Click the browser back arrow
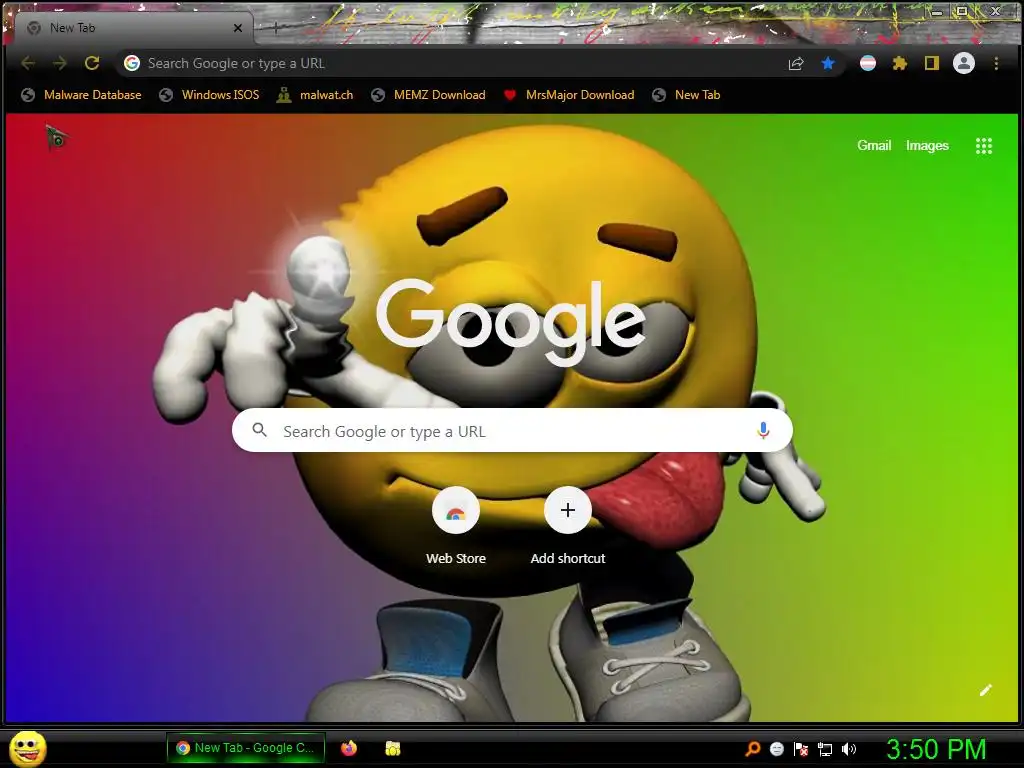Screen dimensions: 1024x768 pos(28,63)
